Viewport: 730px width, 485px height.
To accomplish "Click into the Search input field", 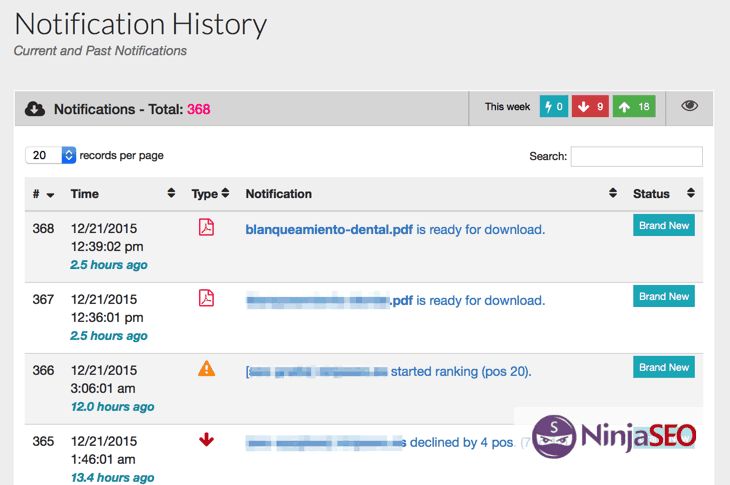I will pos(636,157).
